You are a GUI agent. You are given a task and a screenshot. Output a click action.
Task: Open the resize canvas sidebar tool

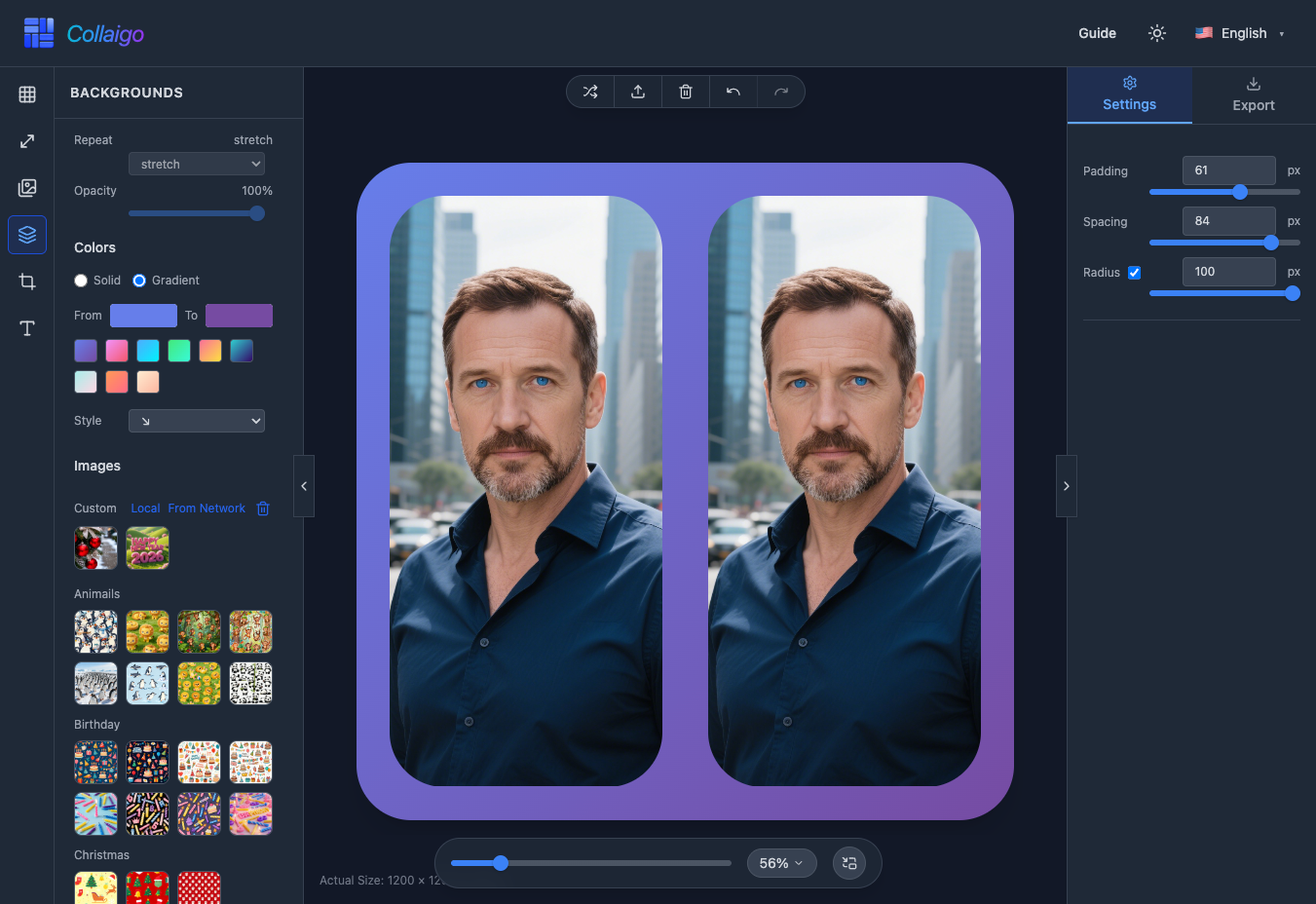(x=27, y=141)
